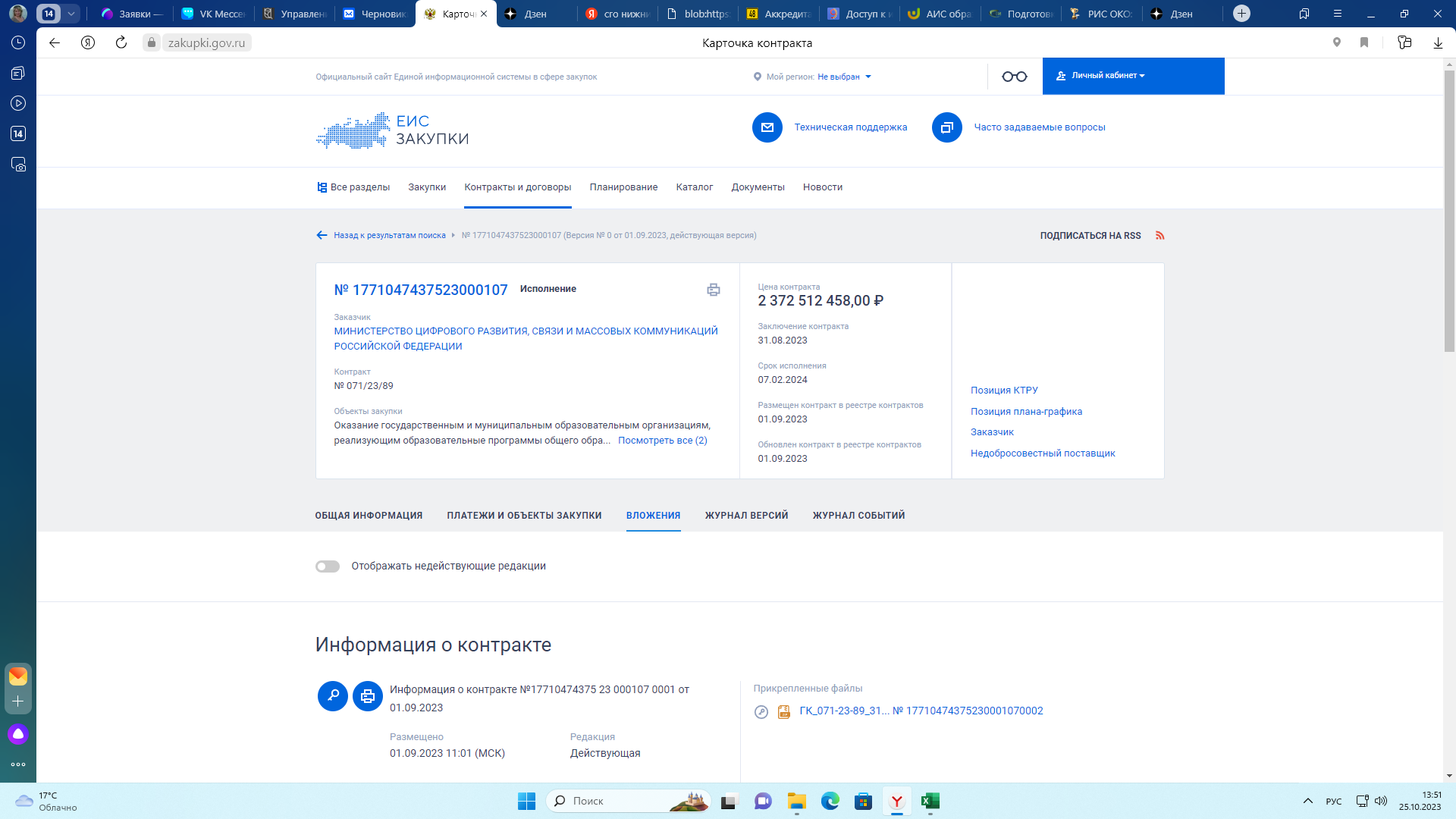Click the printer icon in contract card

713,290
